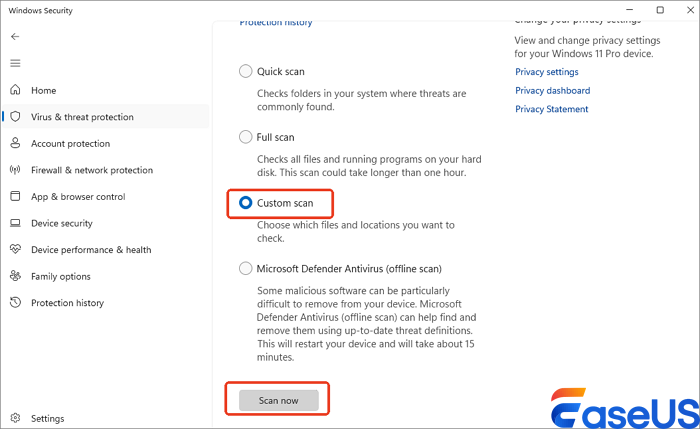Click the Family options people icon

(15, 276)
